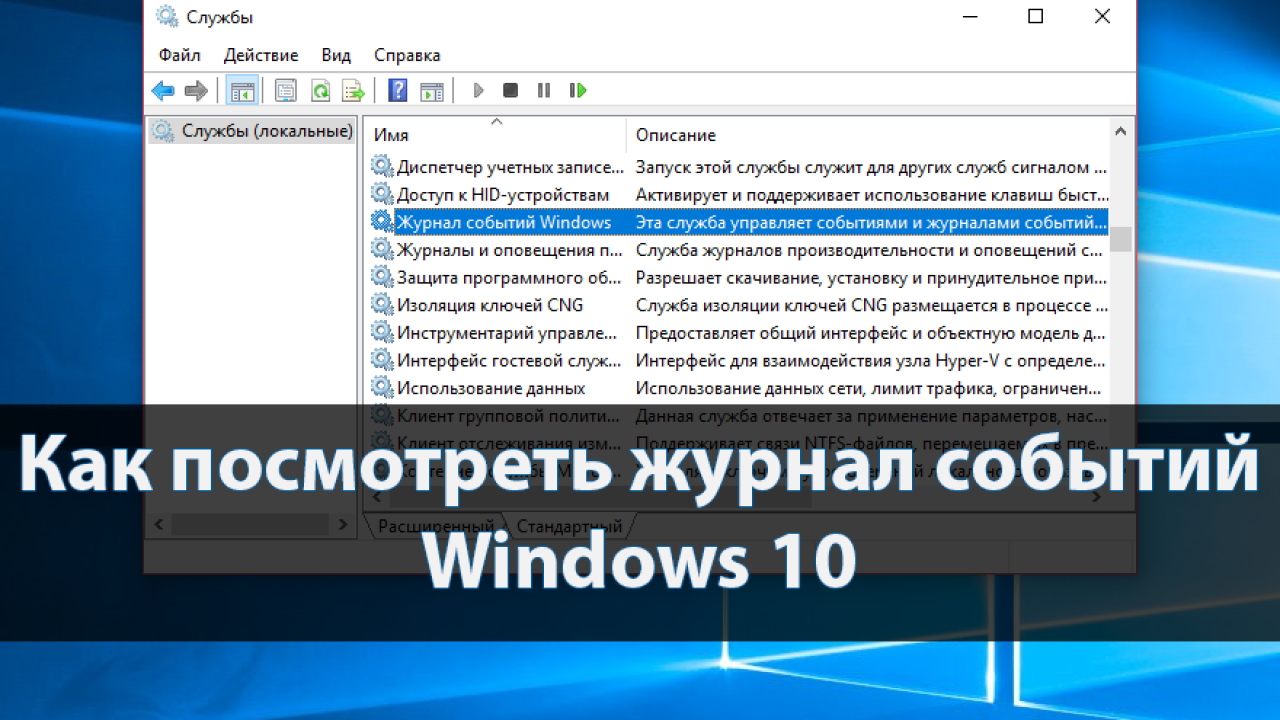Open the Действие menu

click(x=261, y=55)
